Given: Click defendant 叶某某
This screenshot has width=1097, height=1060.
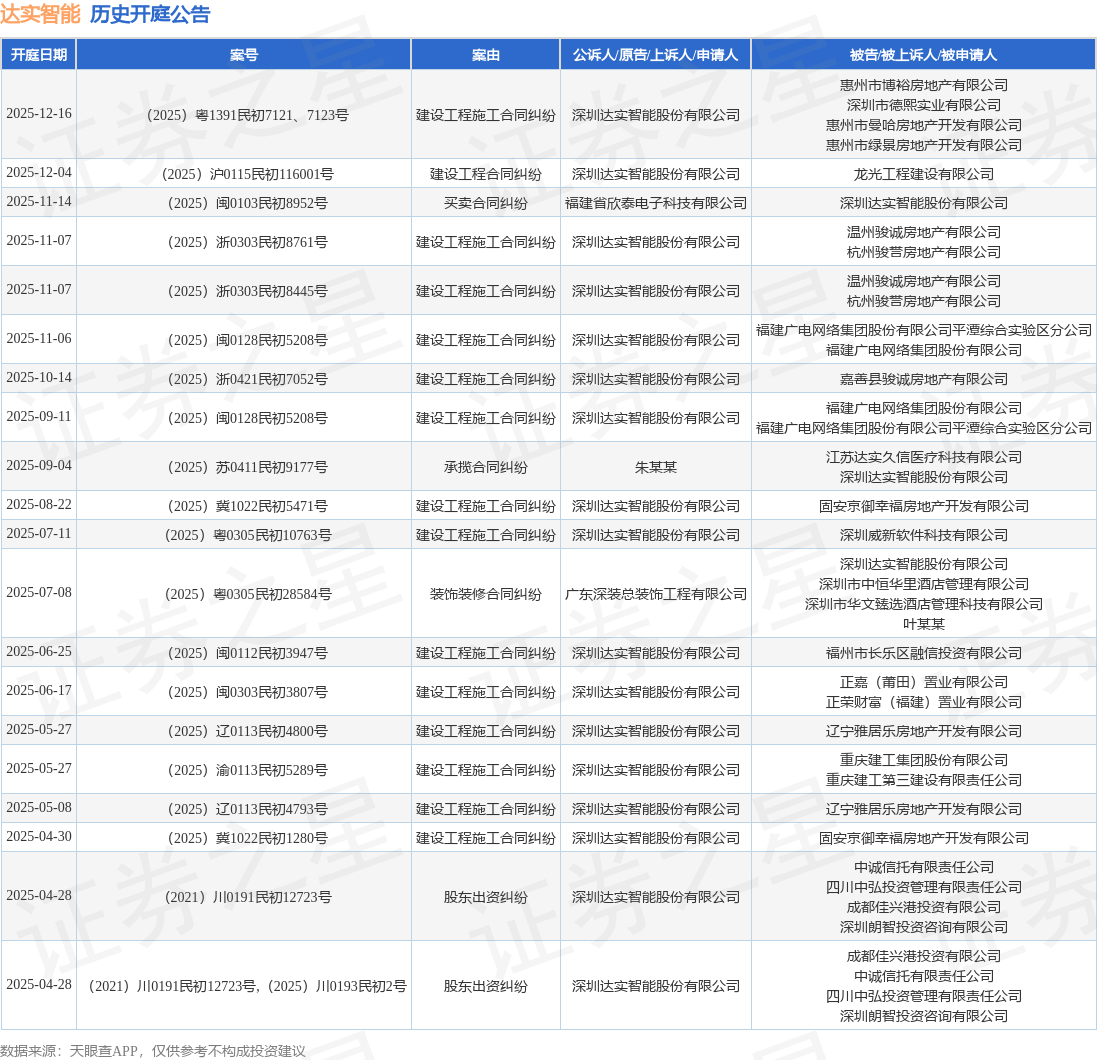Looking at the screenshot, I should tap(923, 624).
